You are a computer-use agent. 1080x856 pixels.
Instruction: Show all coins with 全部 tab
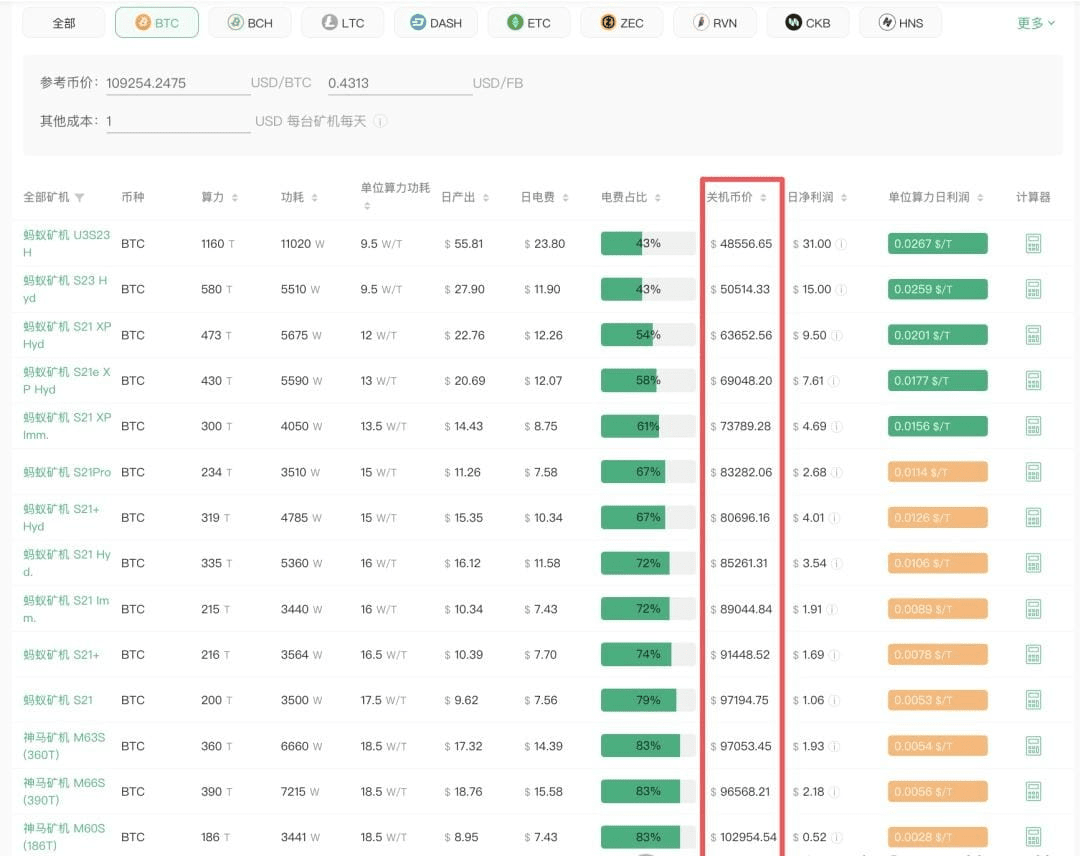[63, 22]
